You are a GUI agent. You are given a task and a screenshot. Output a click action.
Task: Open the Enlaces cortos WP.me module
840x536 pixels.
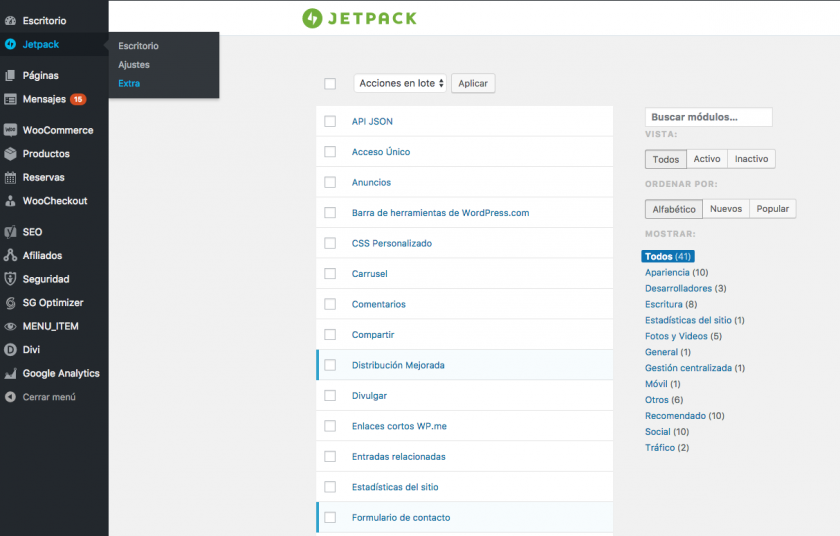point(399,426)
